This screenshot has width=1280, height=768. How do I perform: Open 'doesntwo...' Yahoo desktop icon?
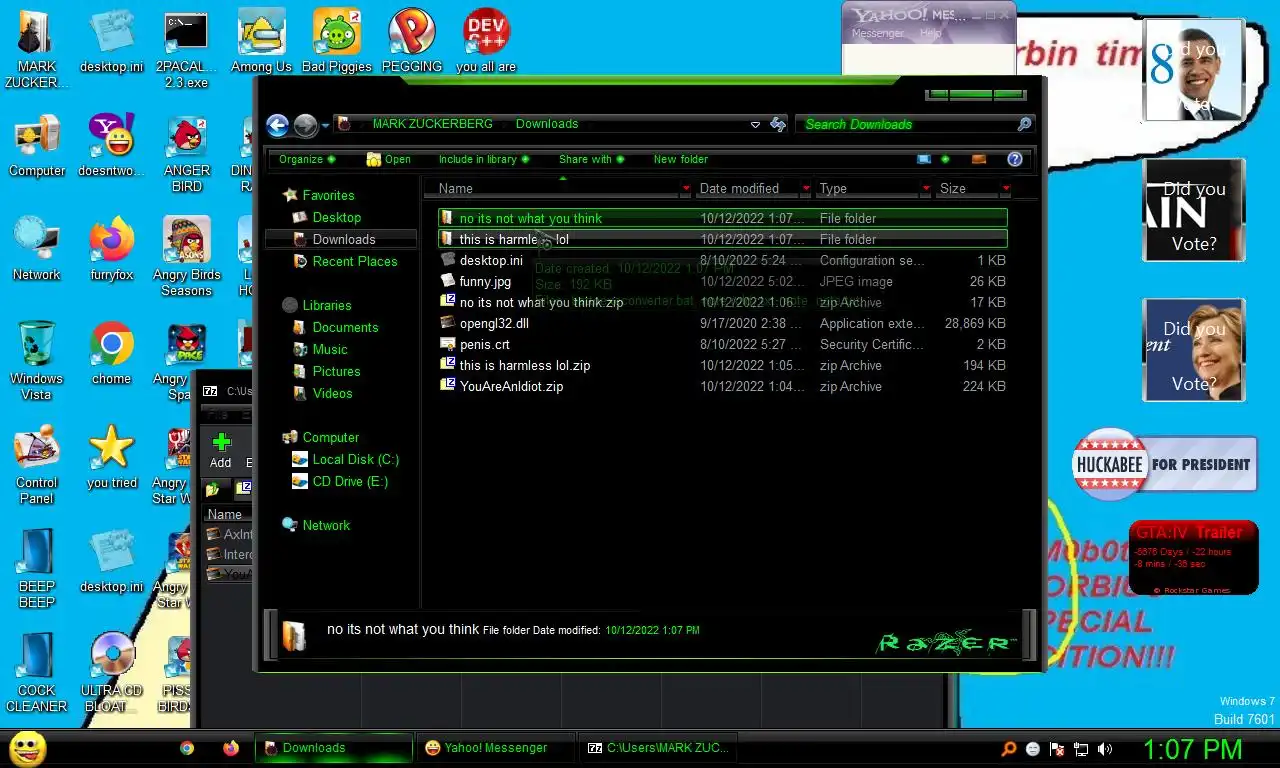point(111,146)
